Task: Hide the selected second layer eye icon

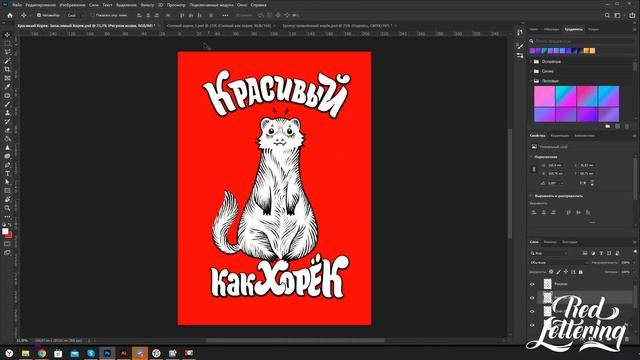Action: [532, 298]
